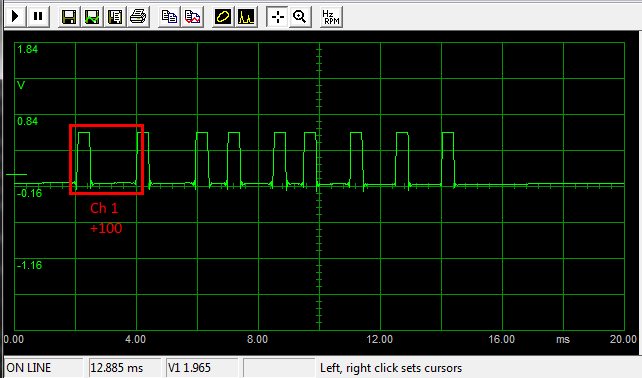The image size is (642, 378).
Task: Click the 20.00 time axis label
Action: pyautogui.click(x=624, y=339)
